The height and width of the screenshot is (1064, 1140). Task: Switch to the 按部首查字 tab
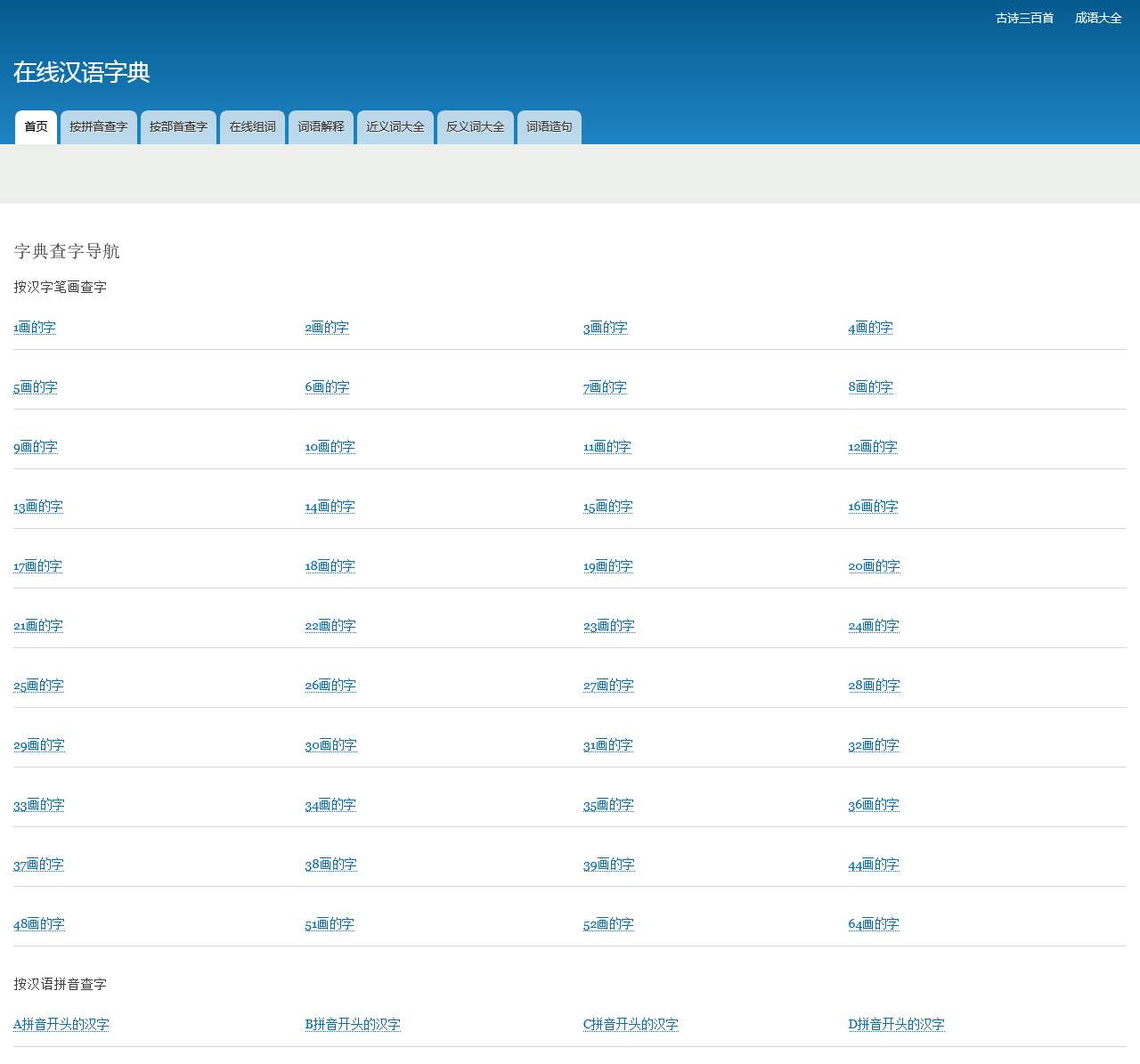pyautogui.click(x=178, y=126)
